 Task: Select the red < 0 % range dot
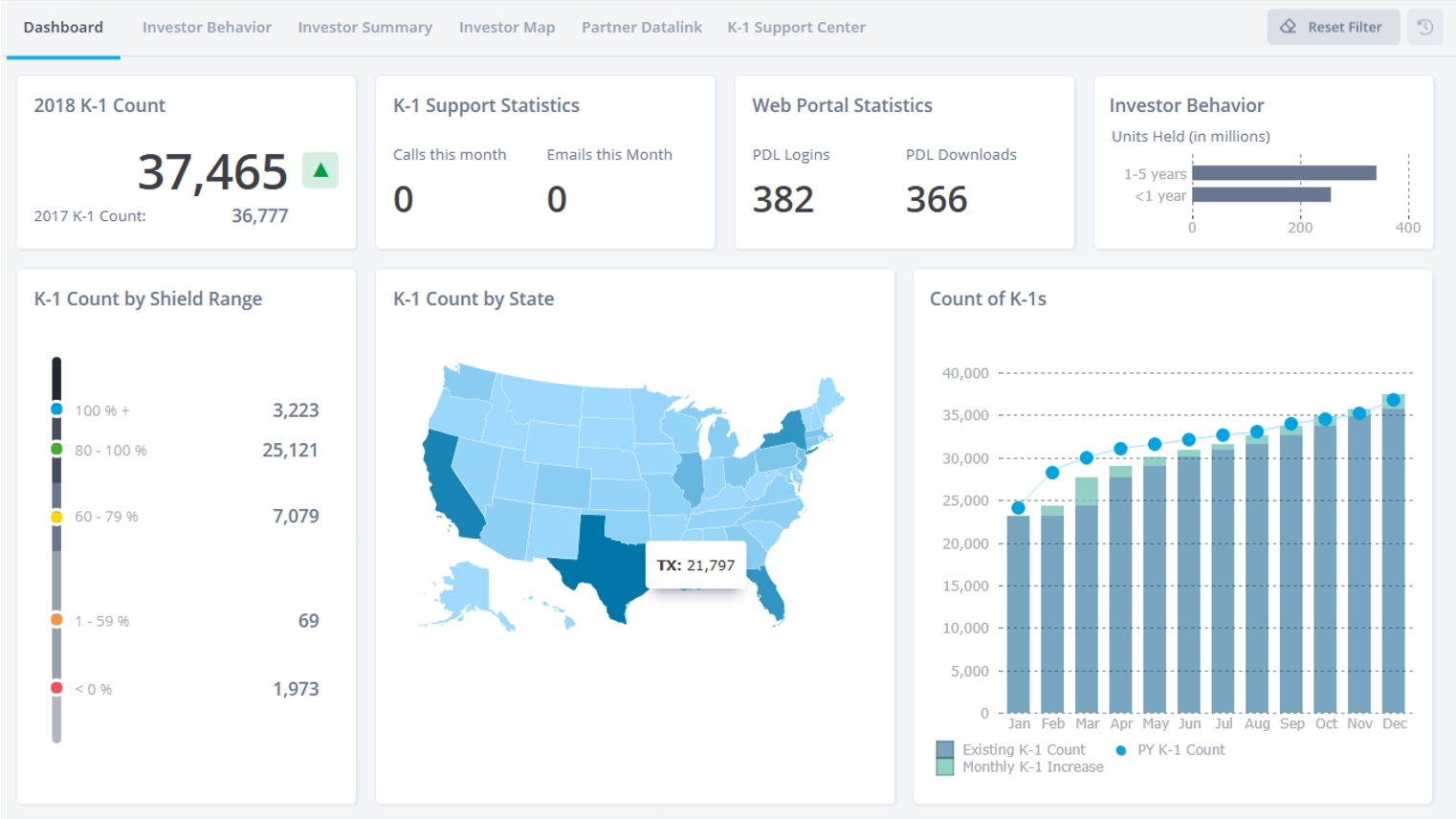[x=56, y=688]
